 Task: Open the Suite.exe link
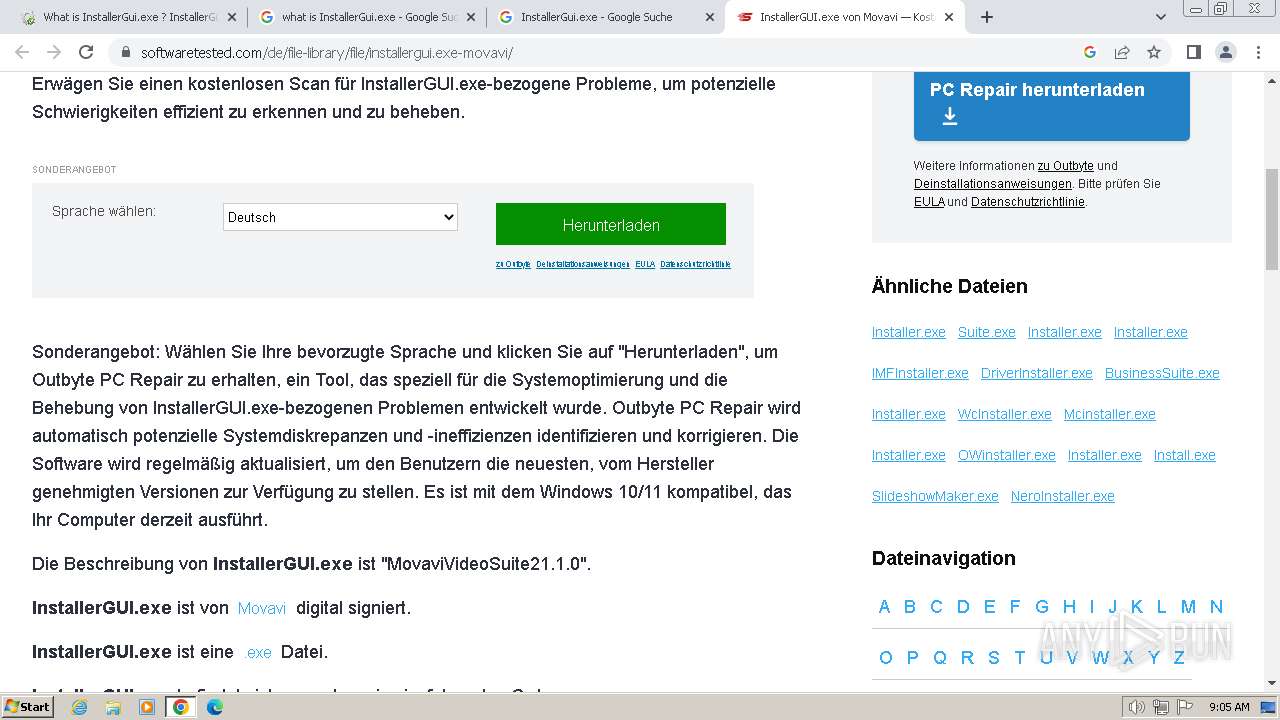click(x=986, y=332)
